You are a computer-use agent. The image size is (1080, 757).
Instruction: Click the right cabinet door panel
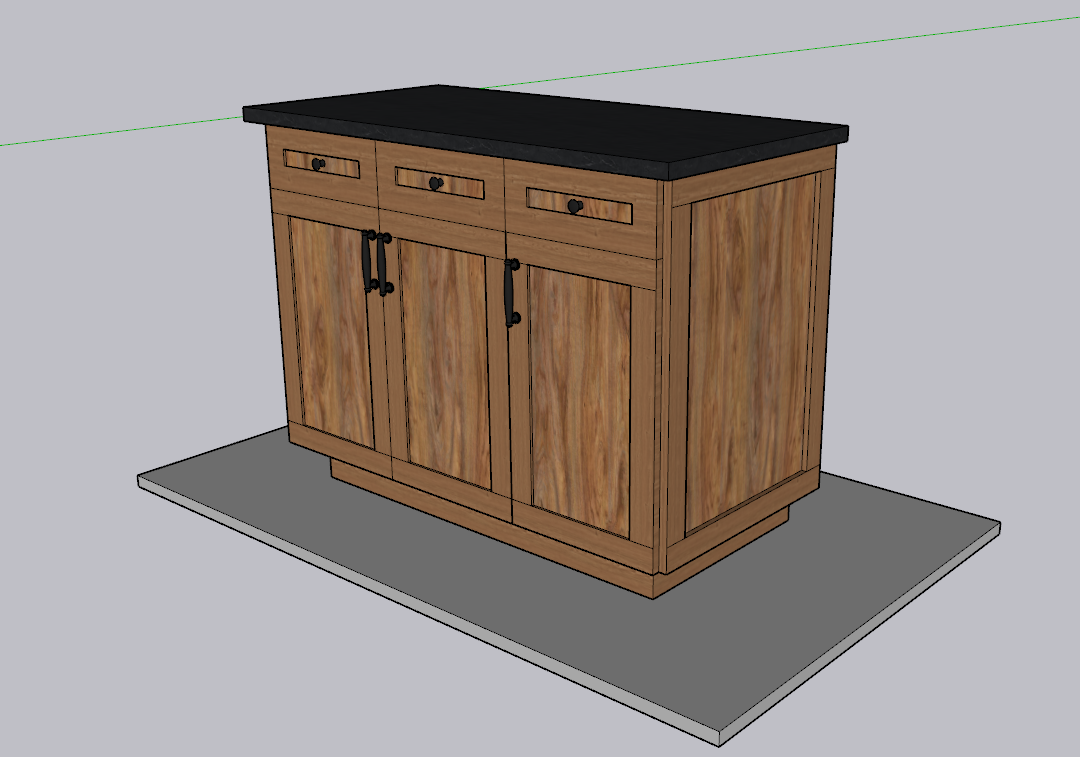click(578, 400)
